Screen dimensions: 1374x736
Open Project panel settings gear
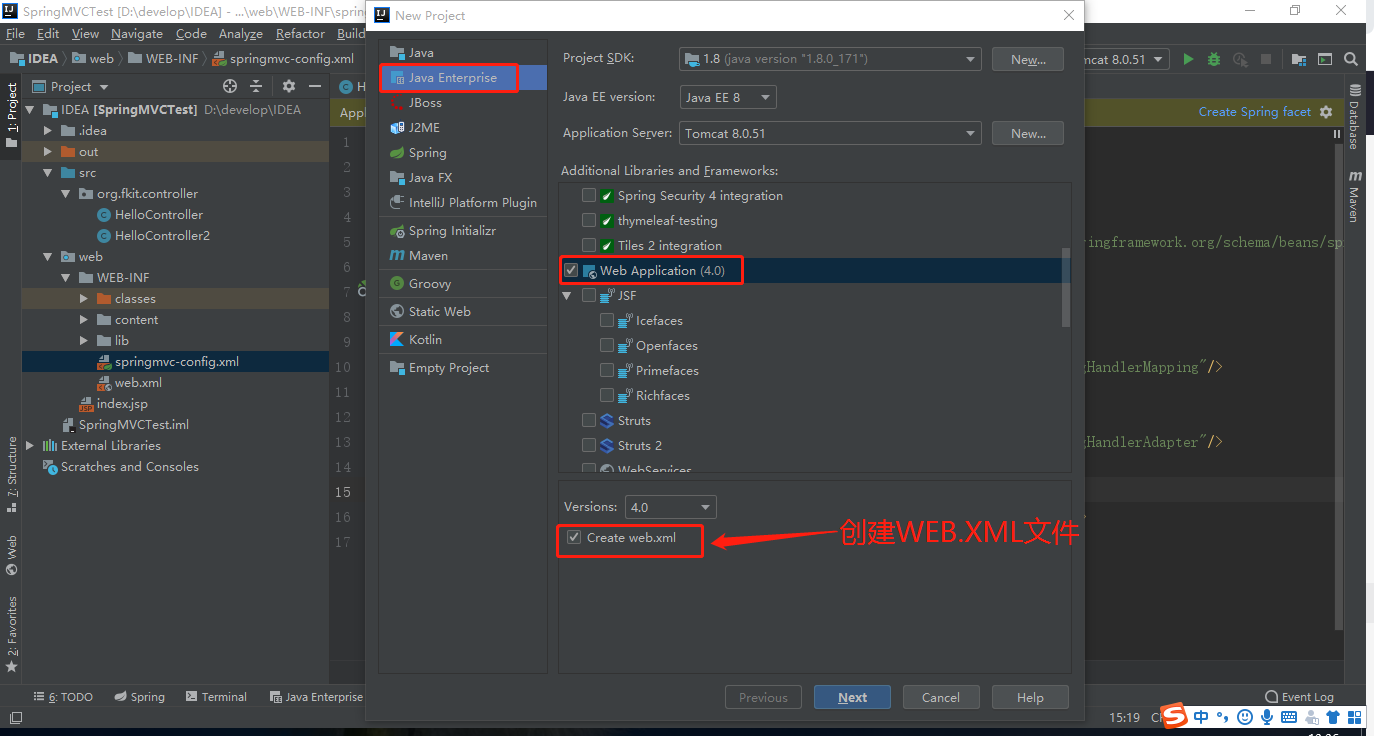(x=289, y=86)
